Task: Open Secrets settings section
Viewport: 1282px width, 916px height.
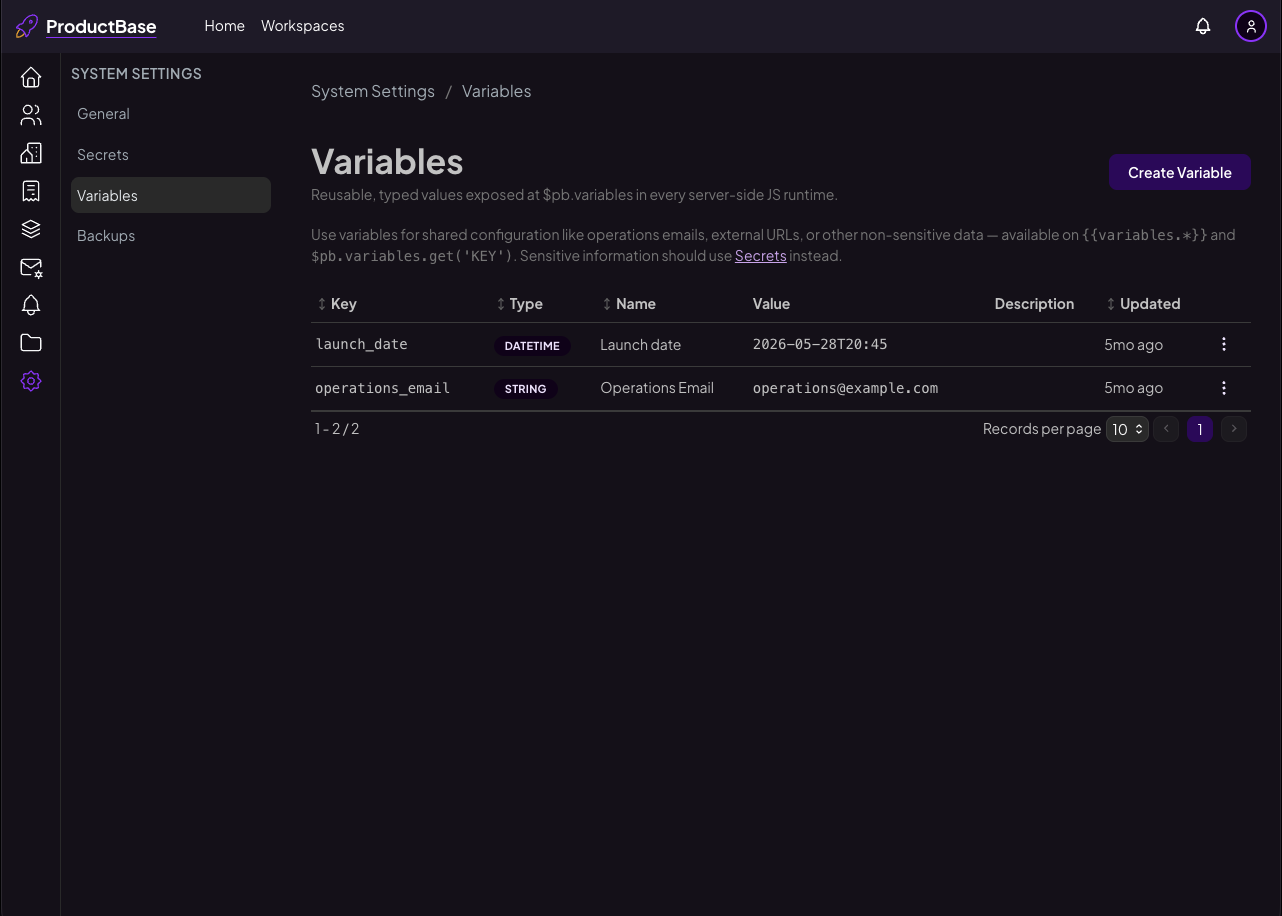Action: [x=171, y=155]
